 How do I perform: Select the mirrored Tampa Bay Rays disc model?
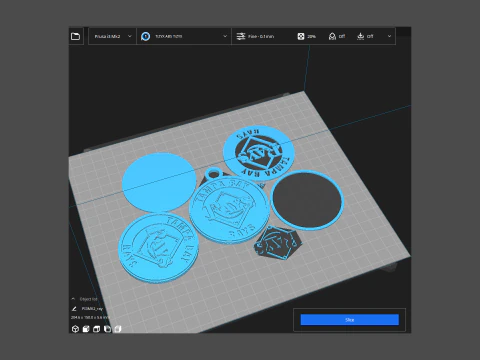259,153
